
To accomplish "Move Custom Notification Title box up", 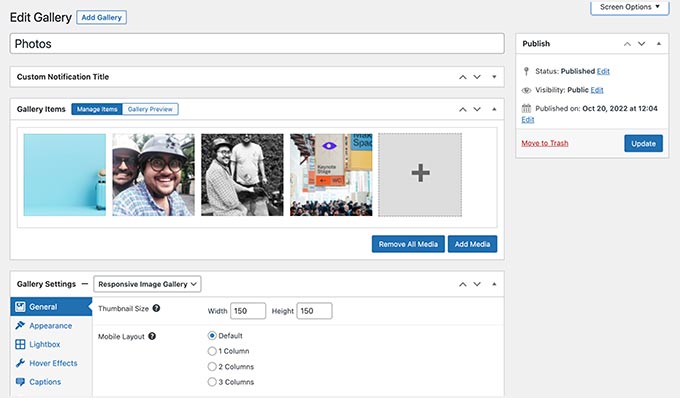I will pyautogui.click(x=463, y=77).
